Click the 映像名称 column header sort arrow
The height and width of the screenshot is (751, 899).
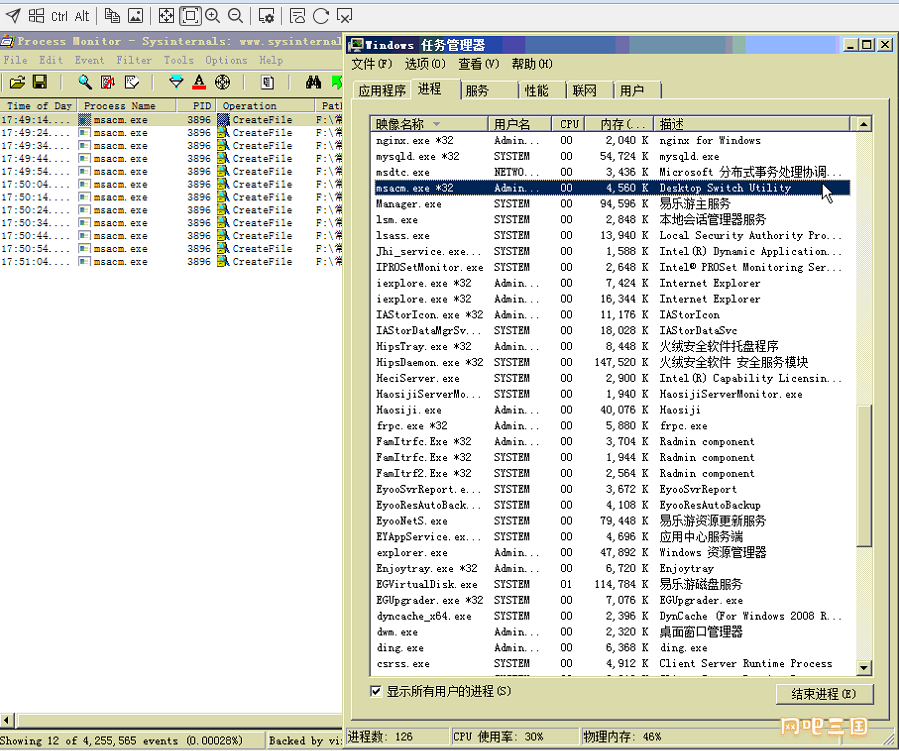437,125
